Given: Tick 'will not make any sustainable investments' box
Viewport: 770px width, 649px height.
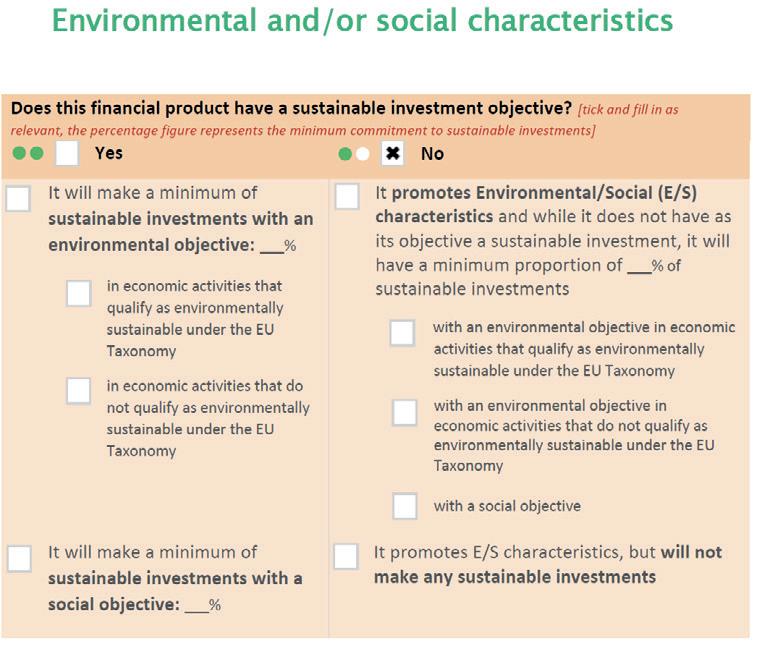Looking at the screenshot, I should point(346,556).
